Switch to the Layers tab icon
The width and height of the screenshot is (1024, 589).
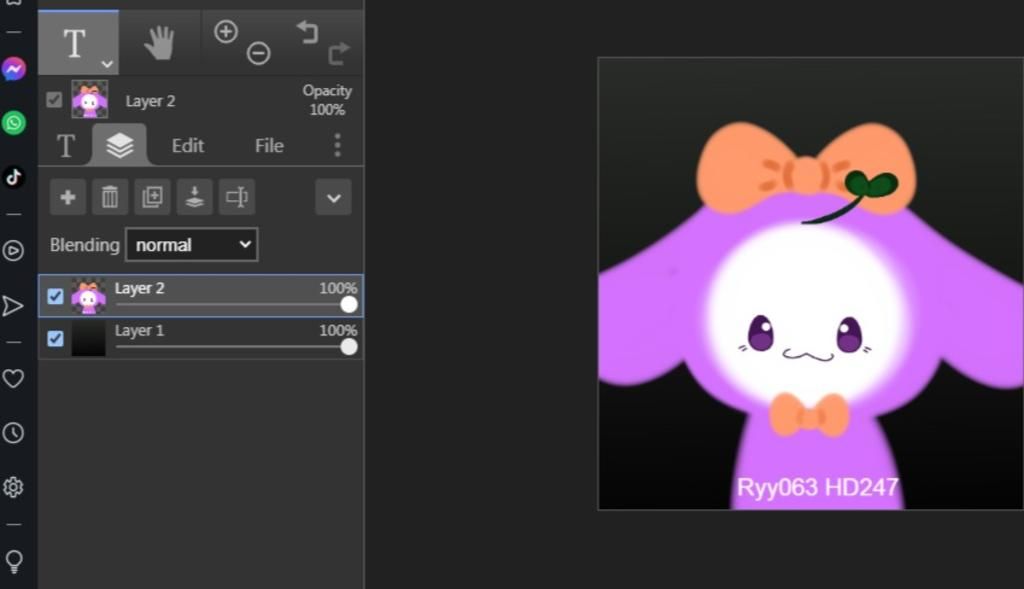(120, 145)
